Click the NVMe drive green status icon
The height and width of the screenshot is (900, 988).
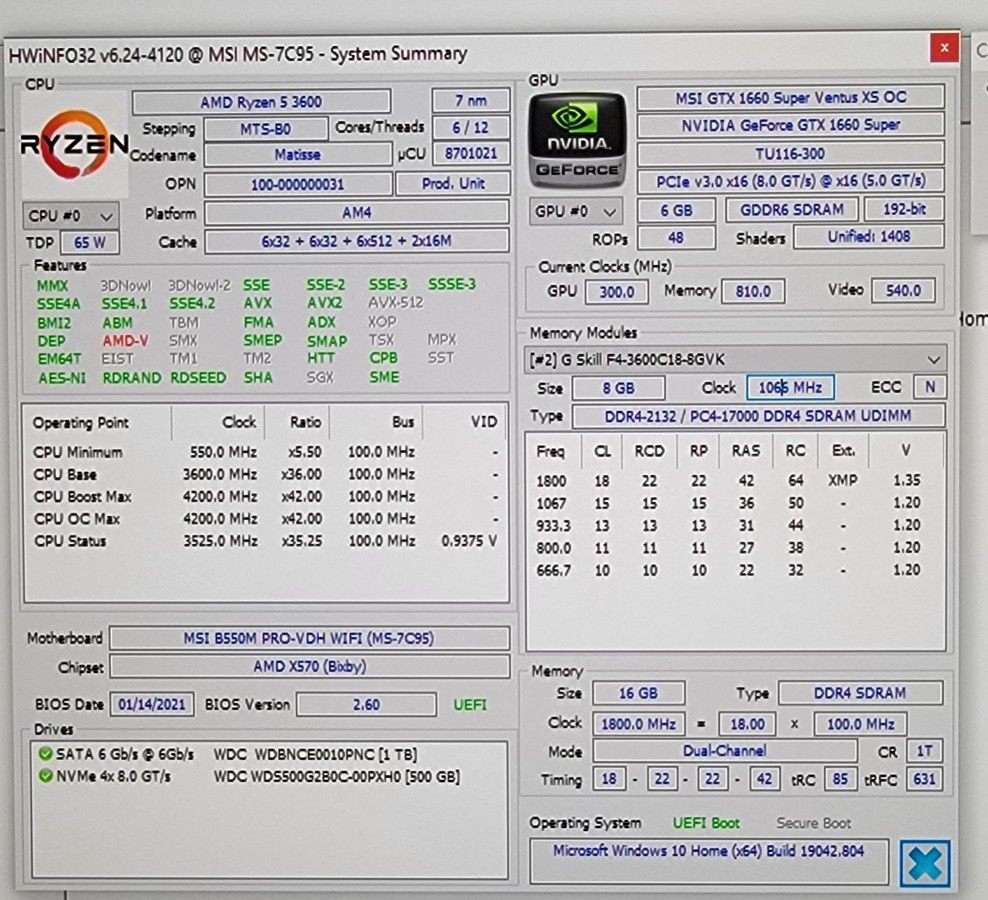[45, 775]
